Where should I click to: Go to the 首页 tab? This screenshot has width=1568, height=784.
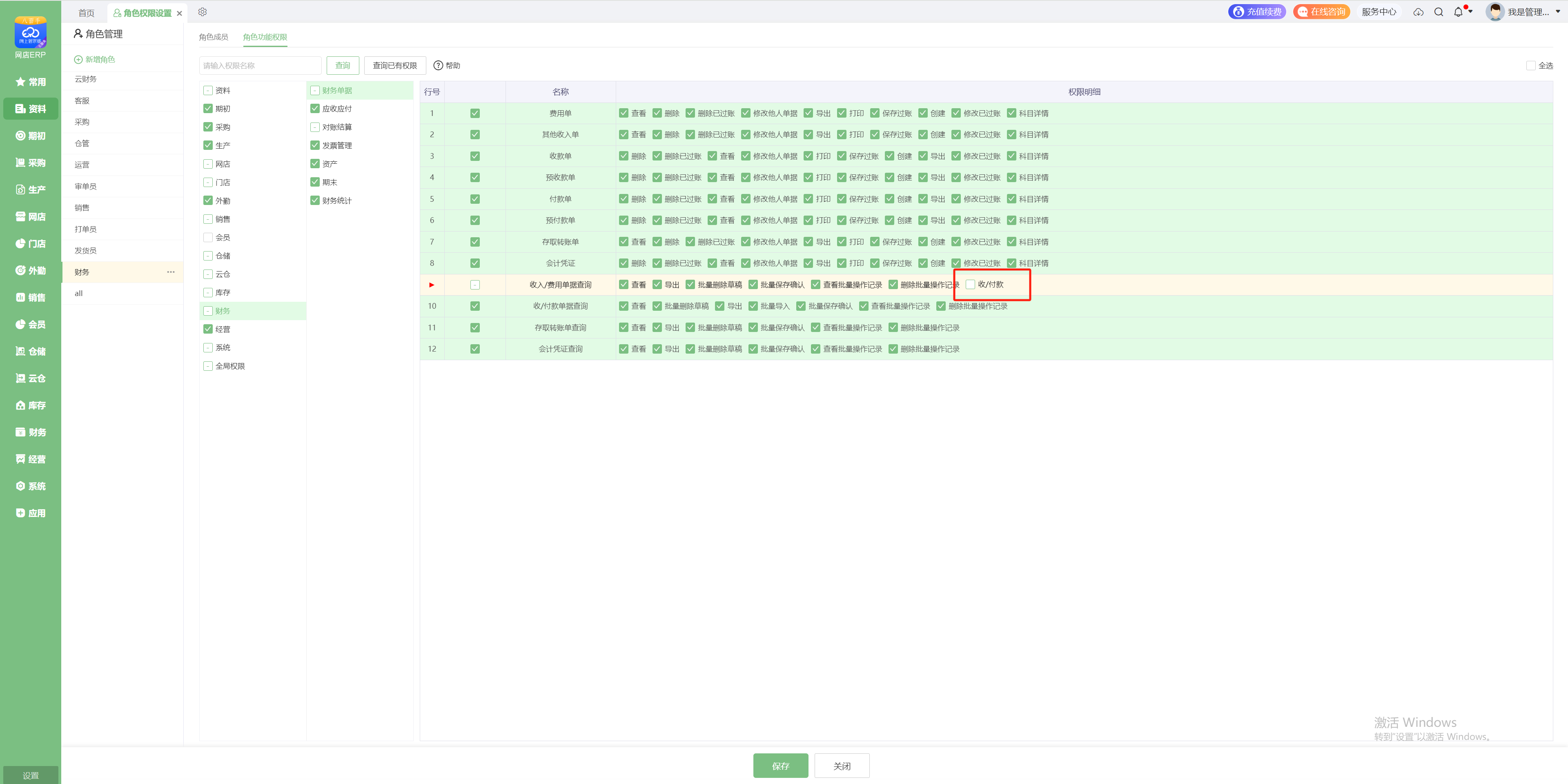[87, 13]
